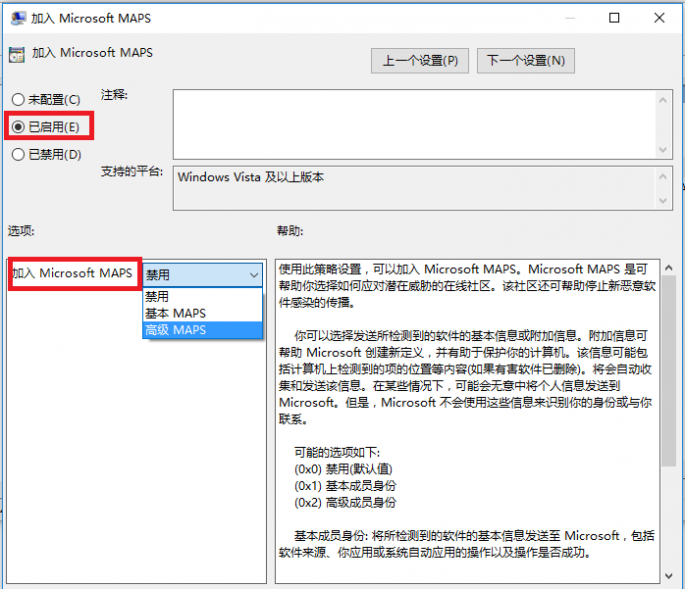
Task: Click 上一个设置(P) button
Action: coord(420,61)
